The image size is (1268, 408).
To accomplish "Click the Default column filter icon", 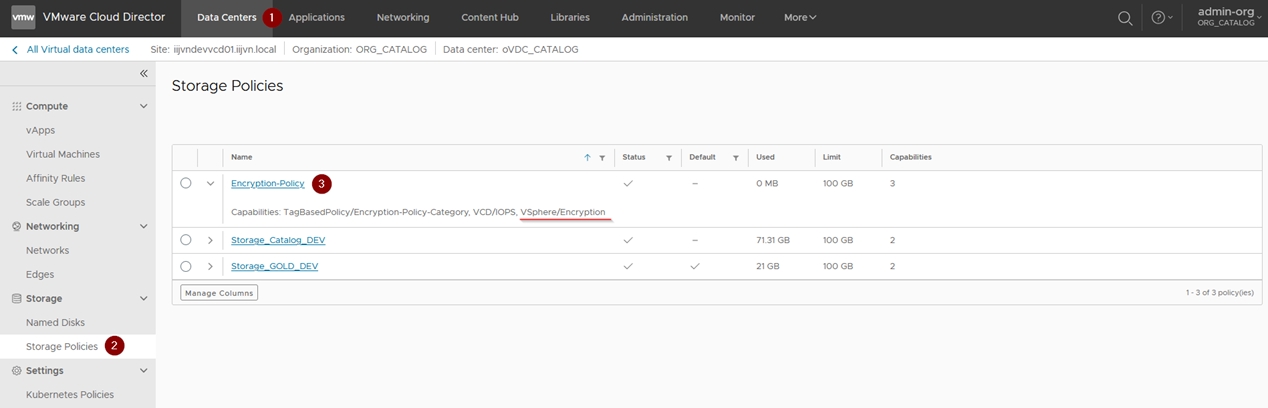I will (735, 158).
